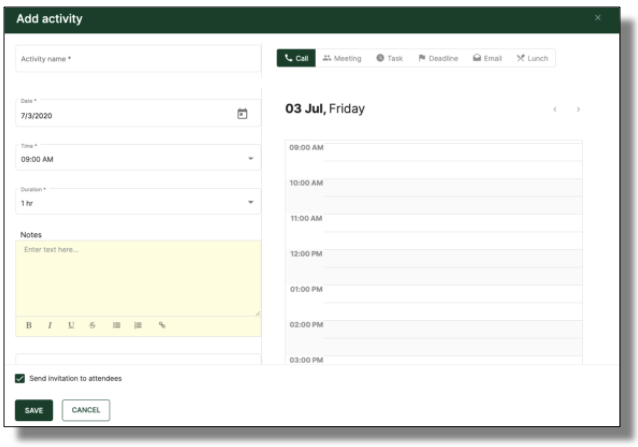
Task: Select the 09:00 AM calendar slot
Action: coord(452,161)
